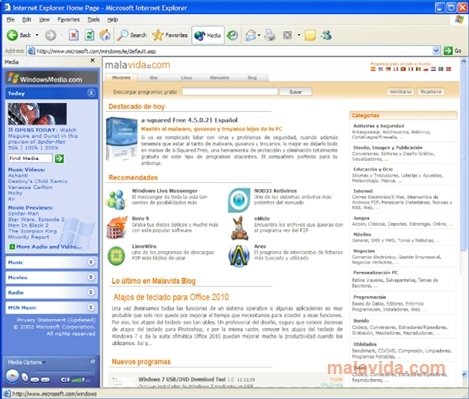Screen dimensions: 469x399
Task: Open the History toolbar icon
Action: [x=233, y=35]
